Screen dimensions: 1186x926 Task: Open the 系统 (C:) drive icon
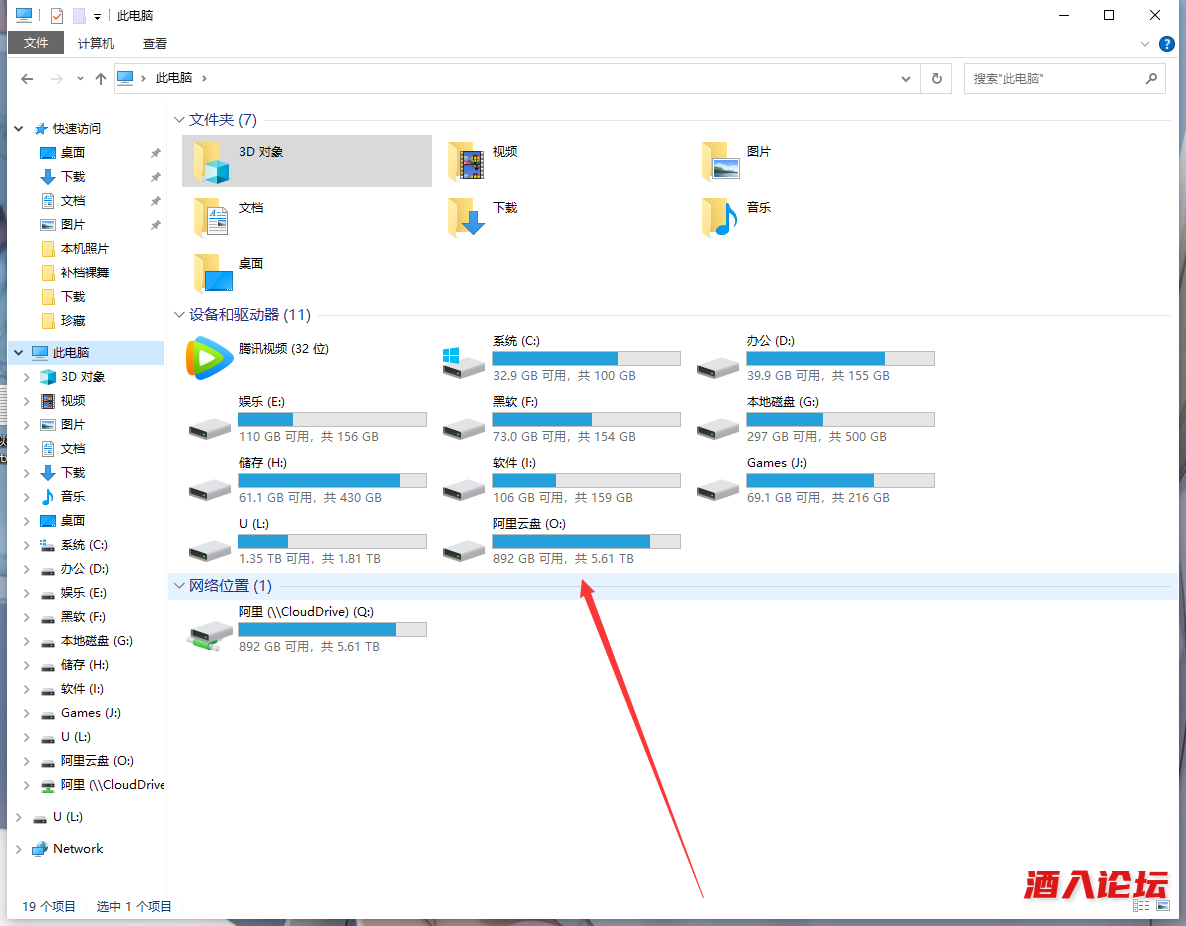464,362
